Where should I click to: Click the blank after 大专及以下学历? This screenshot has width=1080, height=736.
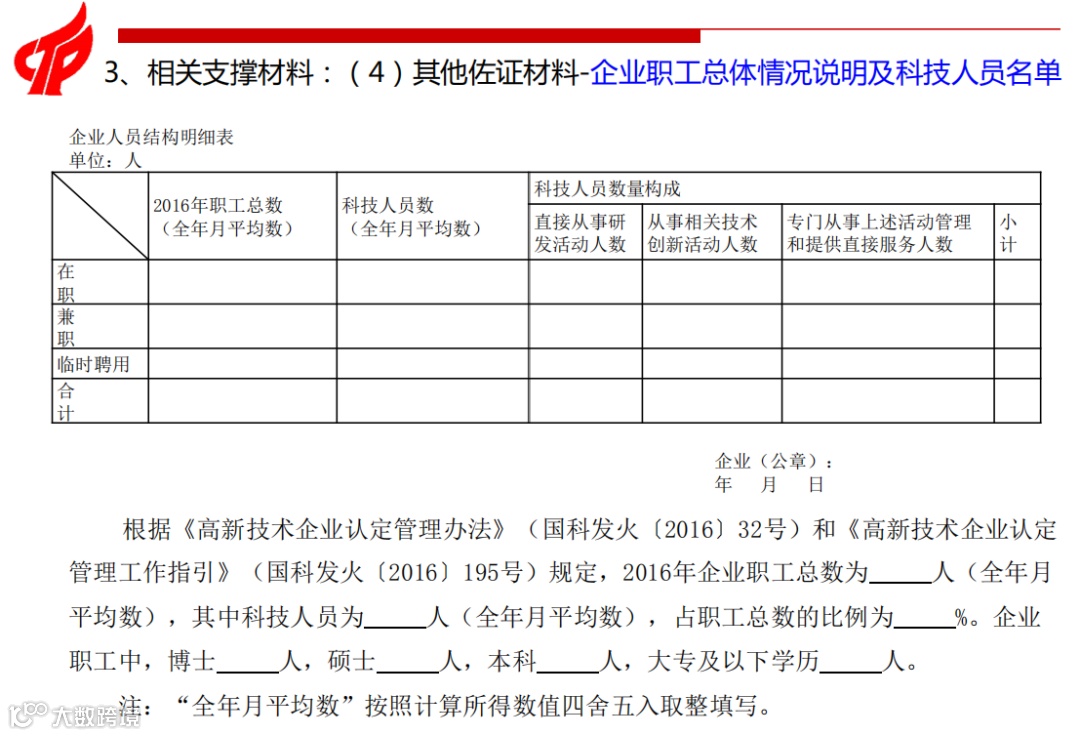[851, 664]
